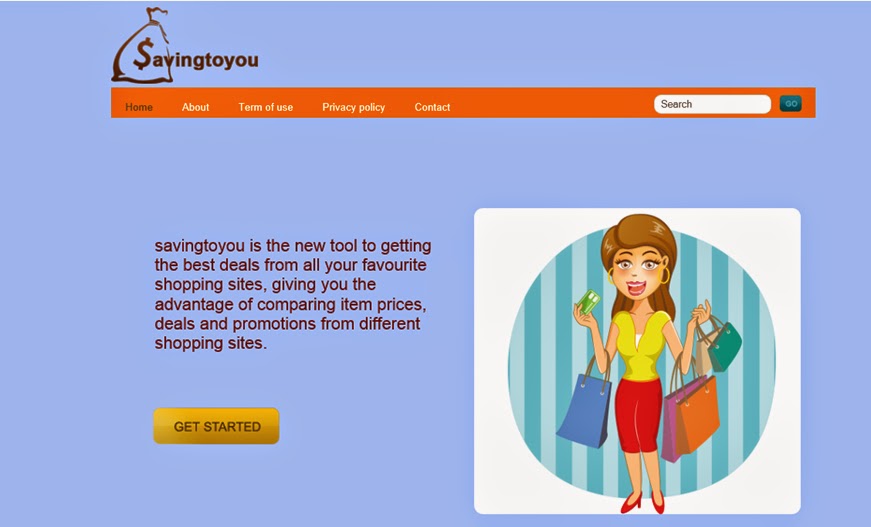The width and height of the screenshot is (871, 527).
Task: Click the savingtoyou description paragraph
Action: coord(293,294)
